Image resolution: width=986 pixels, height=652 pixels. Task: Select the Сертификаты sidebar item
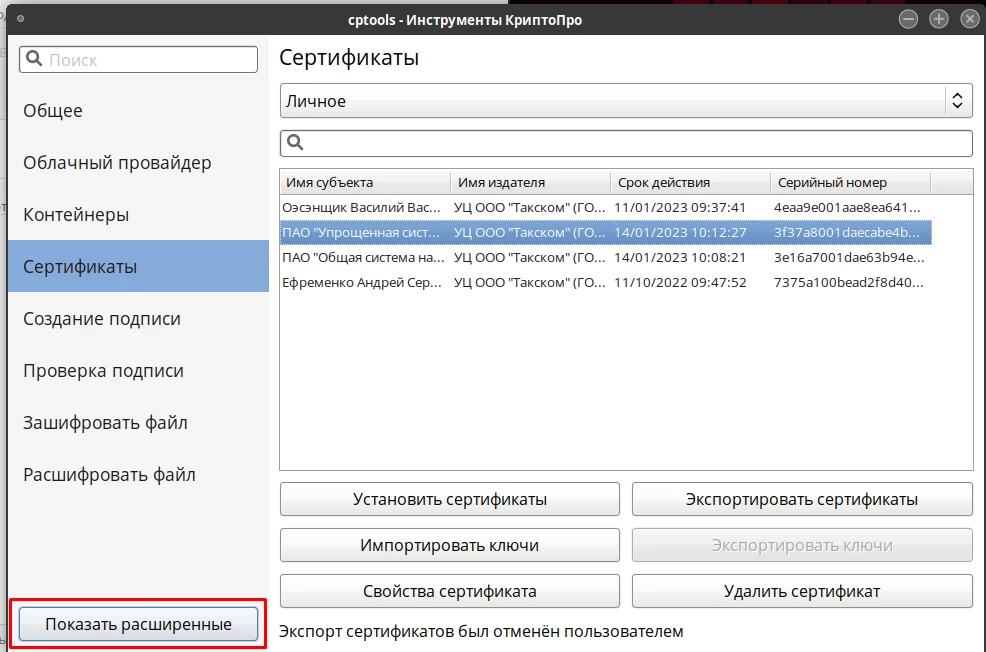138,266
